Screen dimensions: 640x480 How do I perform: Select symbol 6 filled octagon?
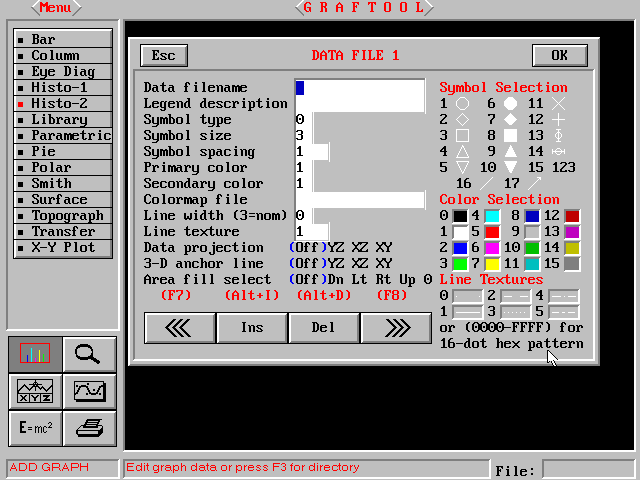510,104
